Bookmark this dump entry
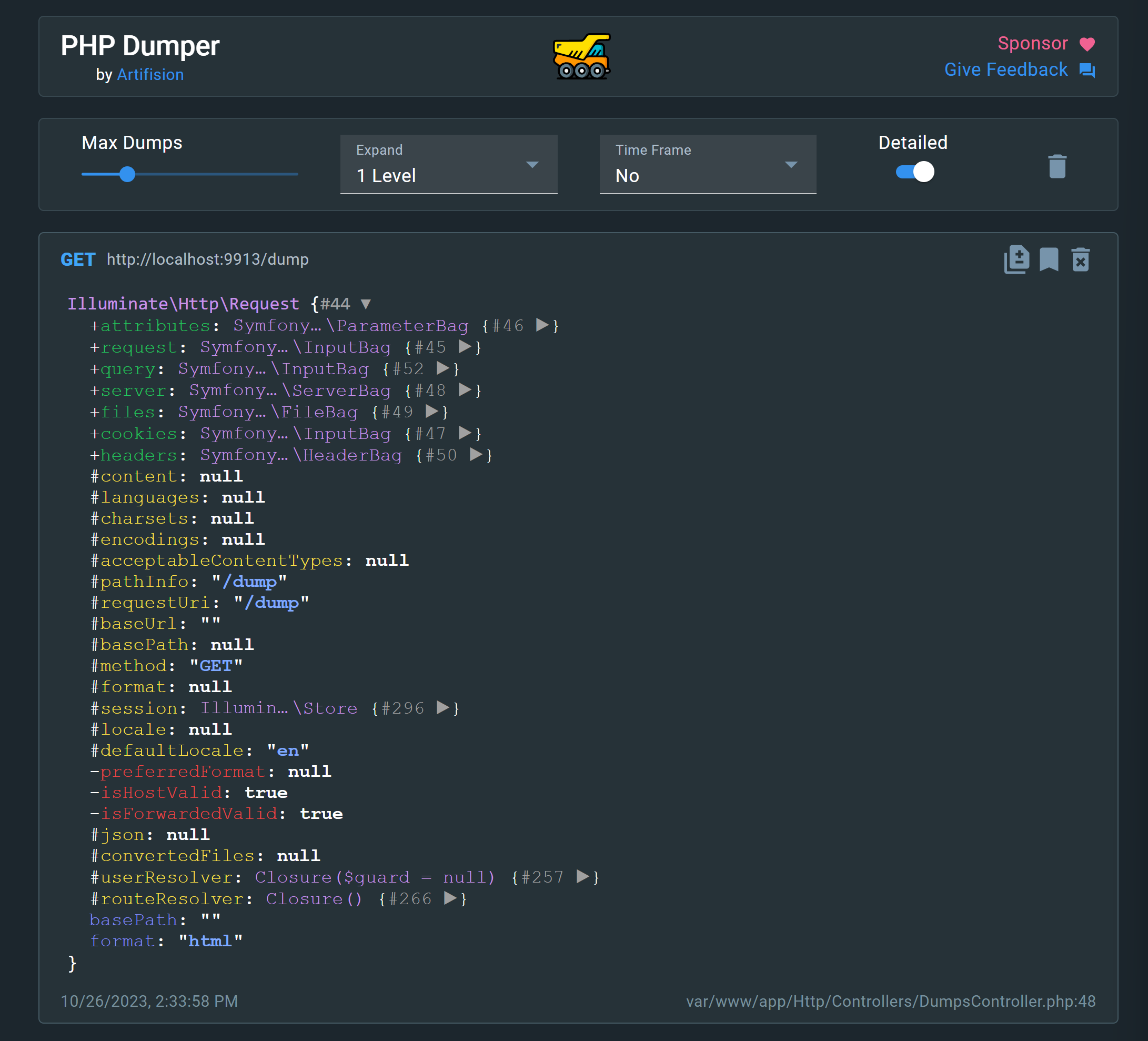This screenshot has width=1148, height=1041. (x=1049, y=259)
